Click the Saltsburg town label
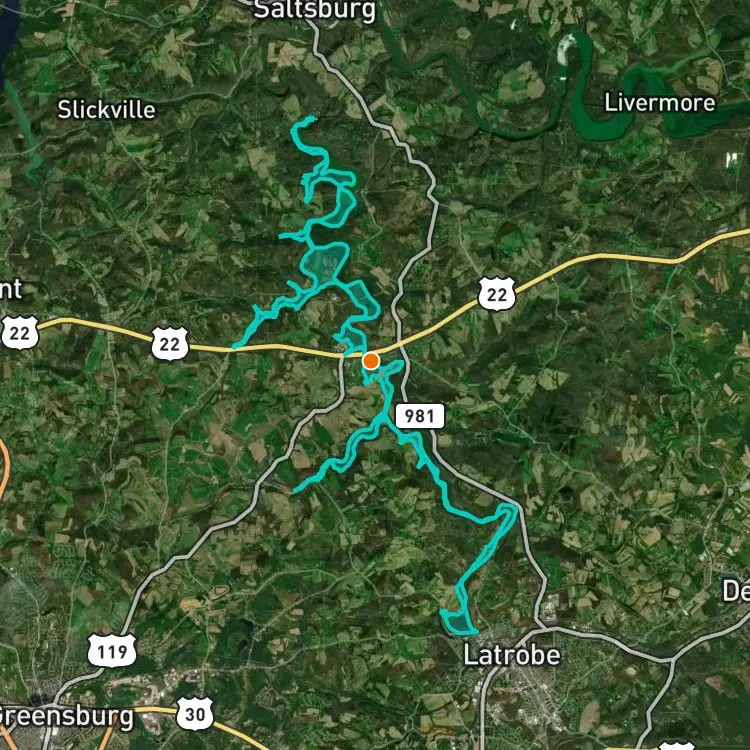 pos(314,10)
